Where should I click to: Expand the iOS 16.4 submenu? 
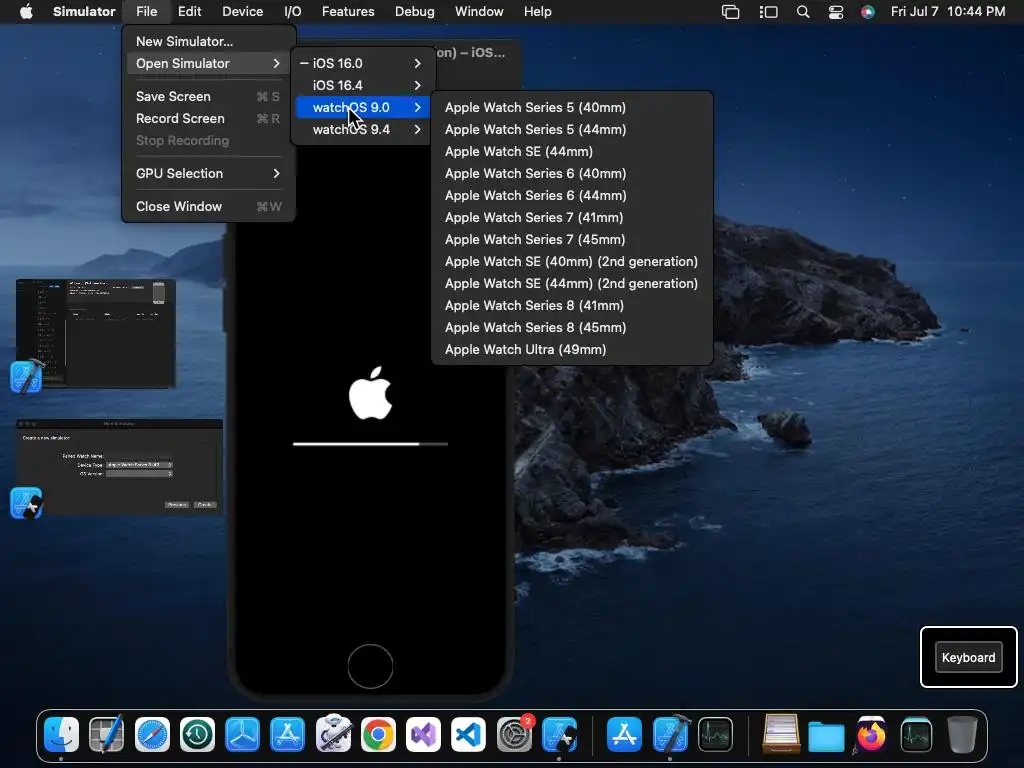pos(362,86)
